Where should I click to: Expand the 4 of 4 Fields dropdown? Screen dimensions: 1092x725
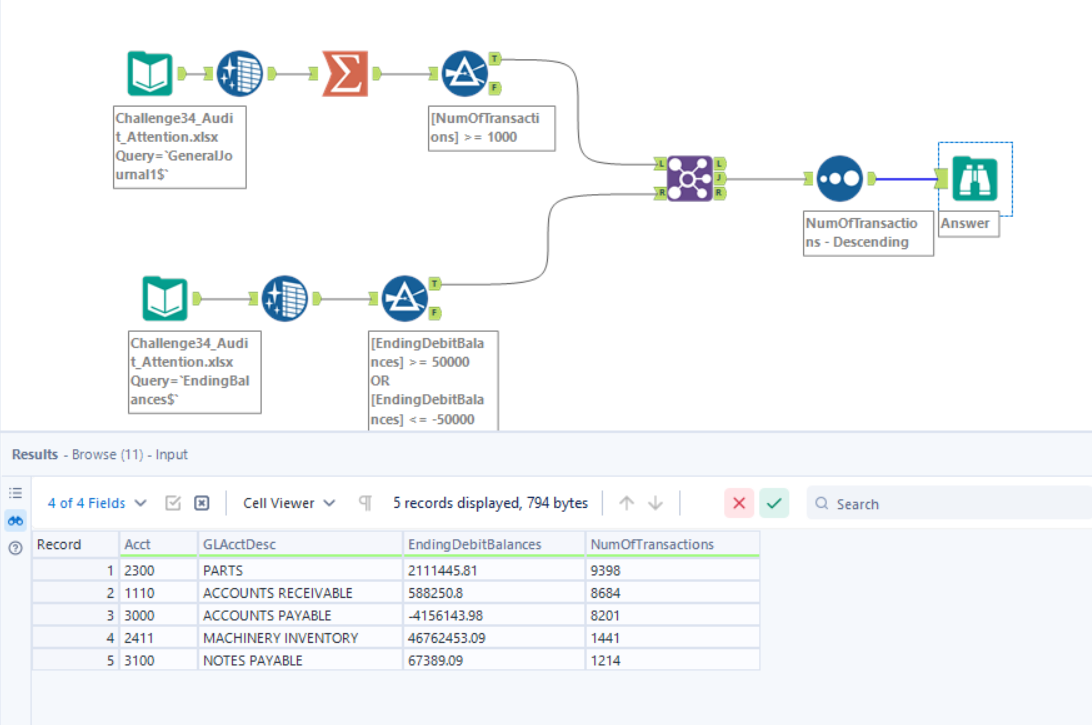tap(97, 503)
